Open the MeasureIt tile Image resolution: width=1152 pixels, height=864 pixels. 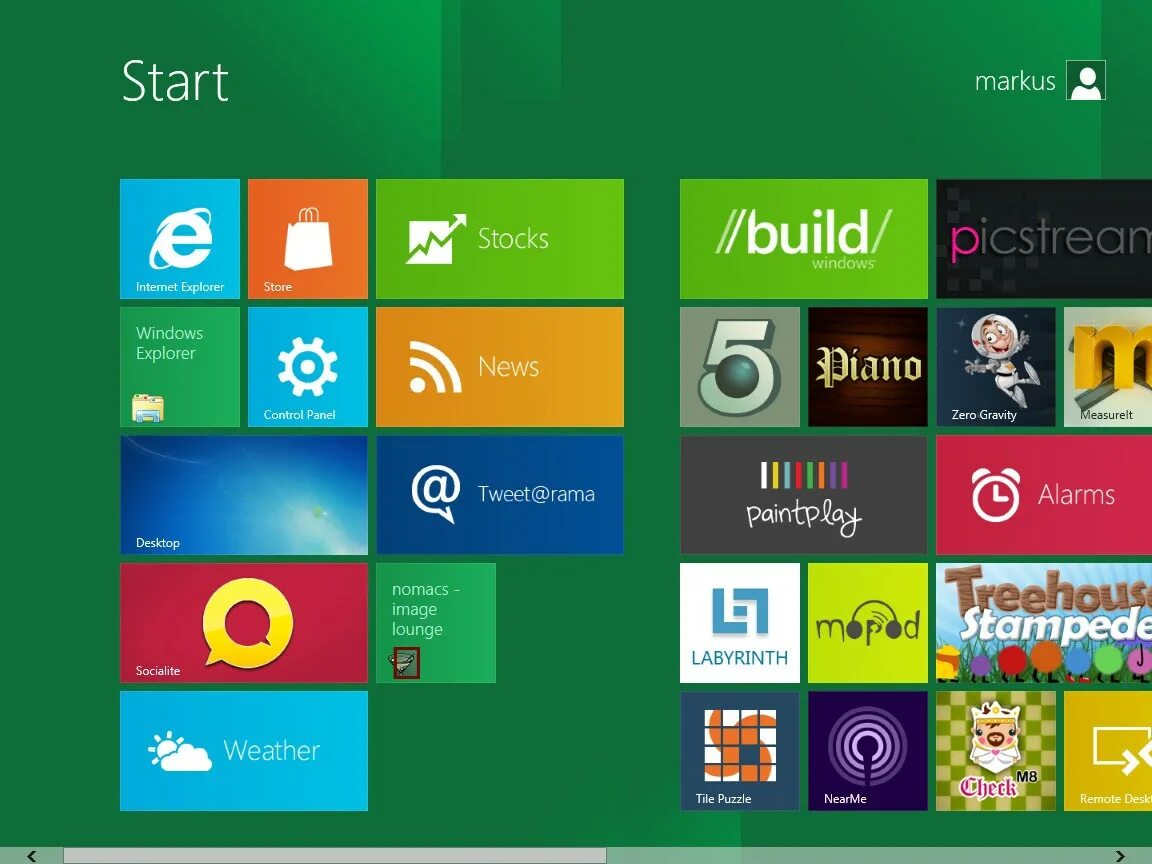[x=1108, y=367]
